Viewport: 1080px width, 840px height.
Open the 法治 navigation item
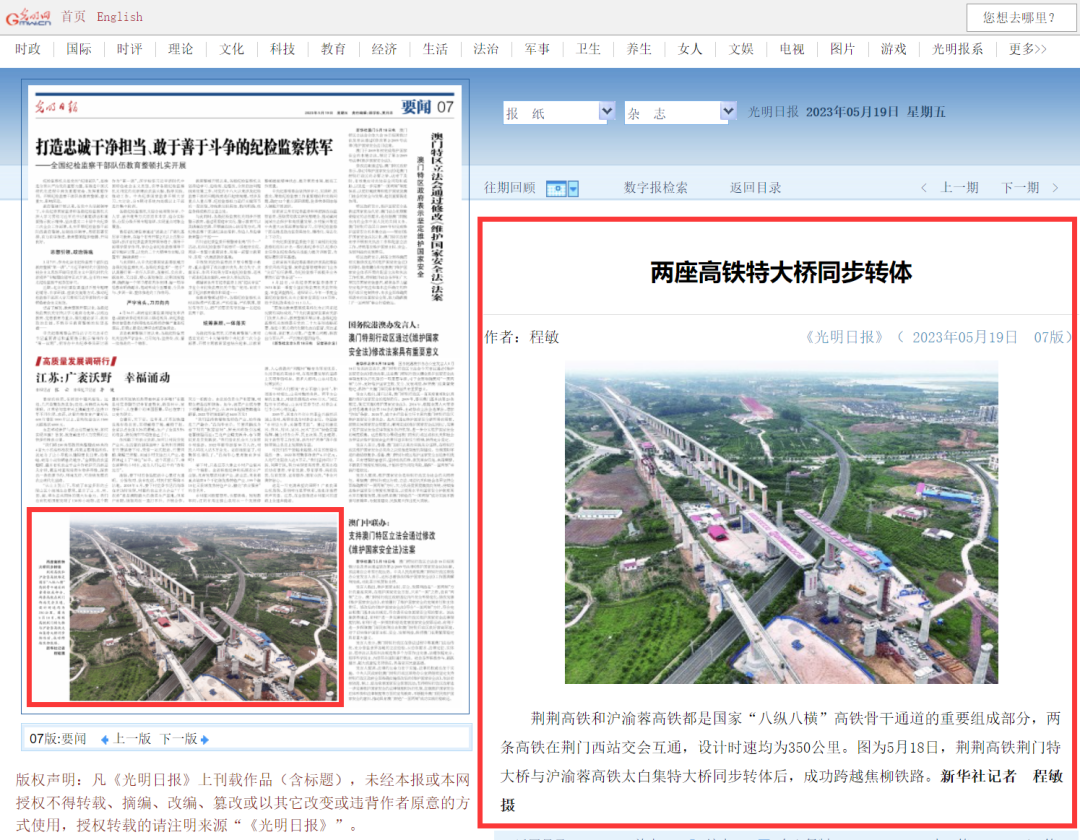pos(486,49)
